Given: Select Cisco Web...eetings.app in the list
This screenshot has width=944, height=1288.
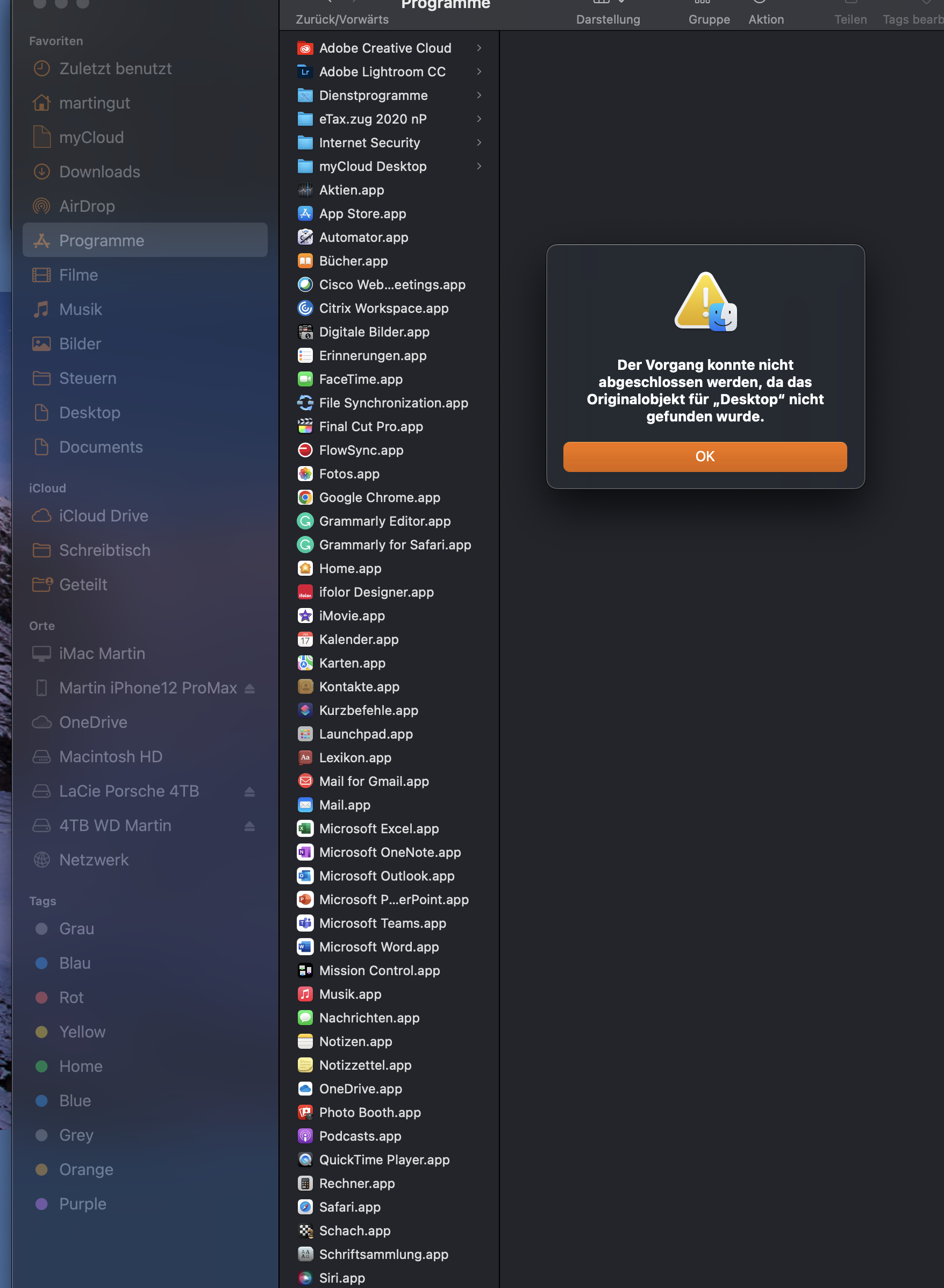Looking at the screenshot, I should (389, 284).
